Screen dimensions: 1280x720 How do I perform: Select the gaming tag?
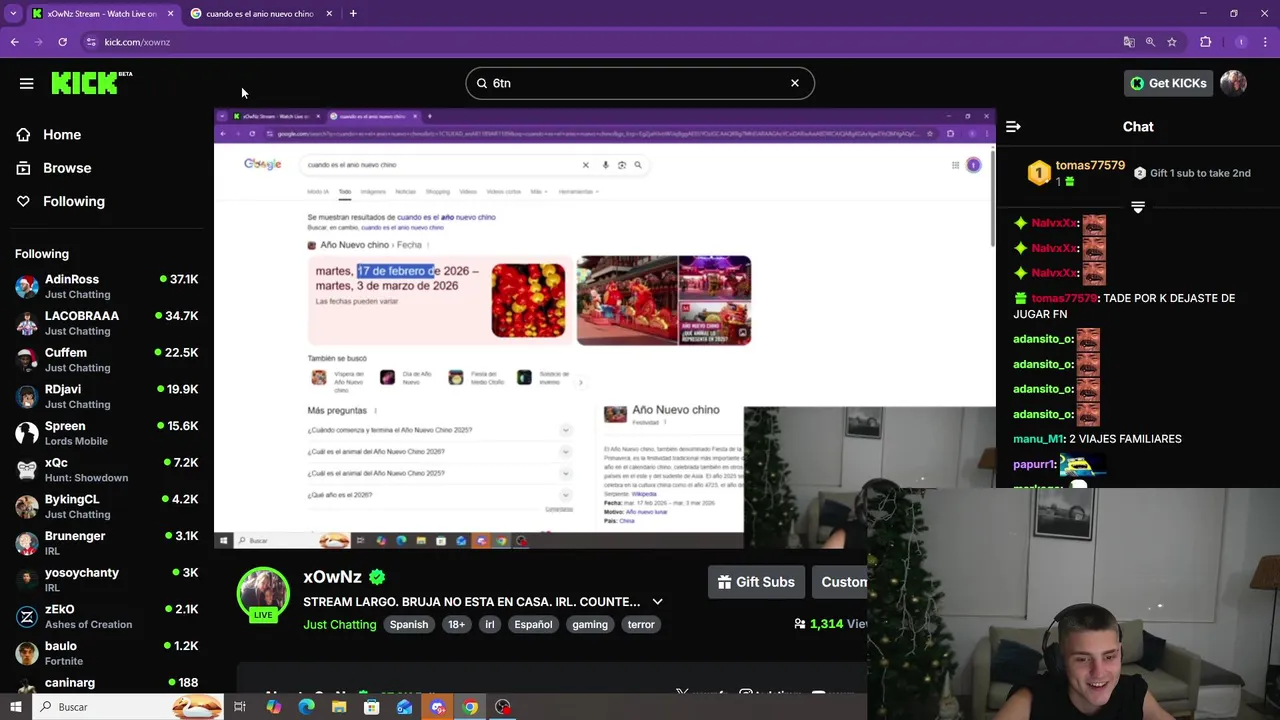point(590,624)
